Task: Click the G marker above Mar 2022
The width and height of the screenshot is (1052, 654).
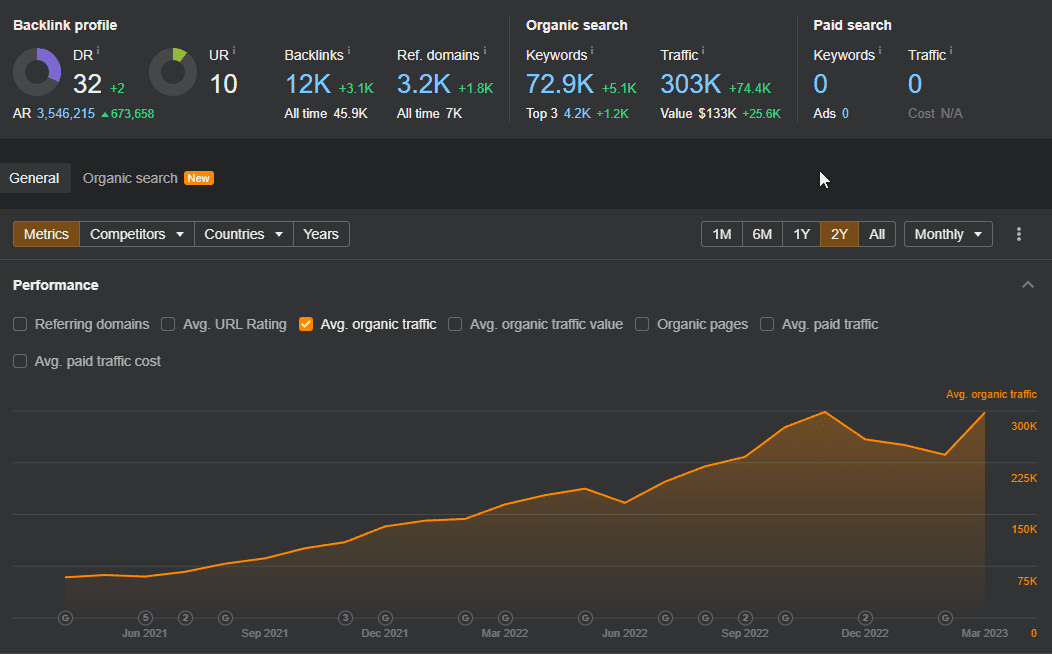Action: [x=505, y=618]
